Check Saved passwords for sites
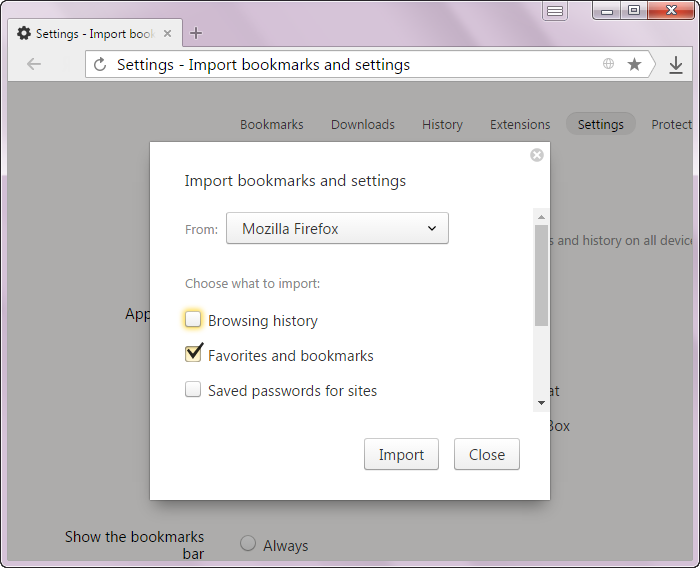700x568 pixels. [193, 389]
